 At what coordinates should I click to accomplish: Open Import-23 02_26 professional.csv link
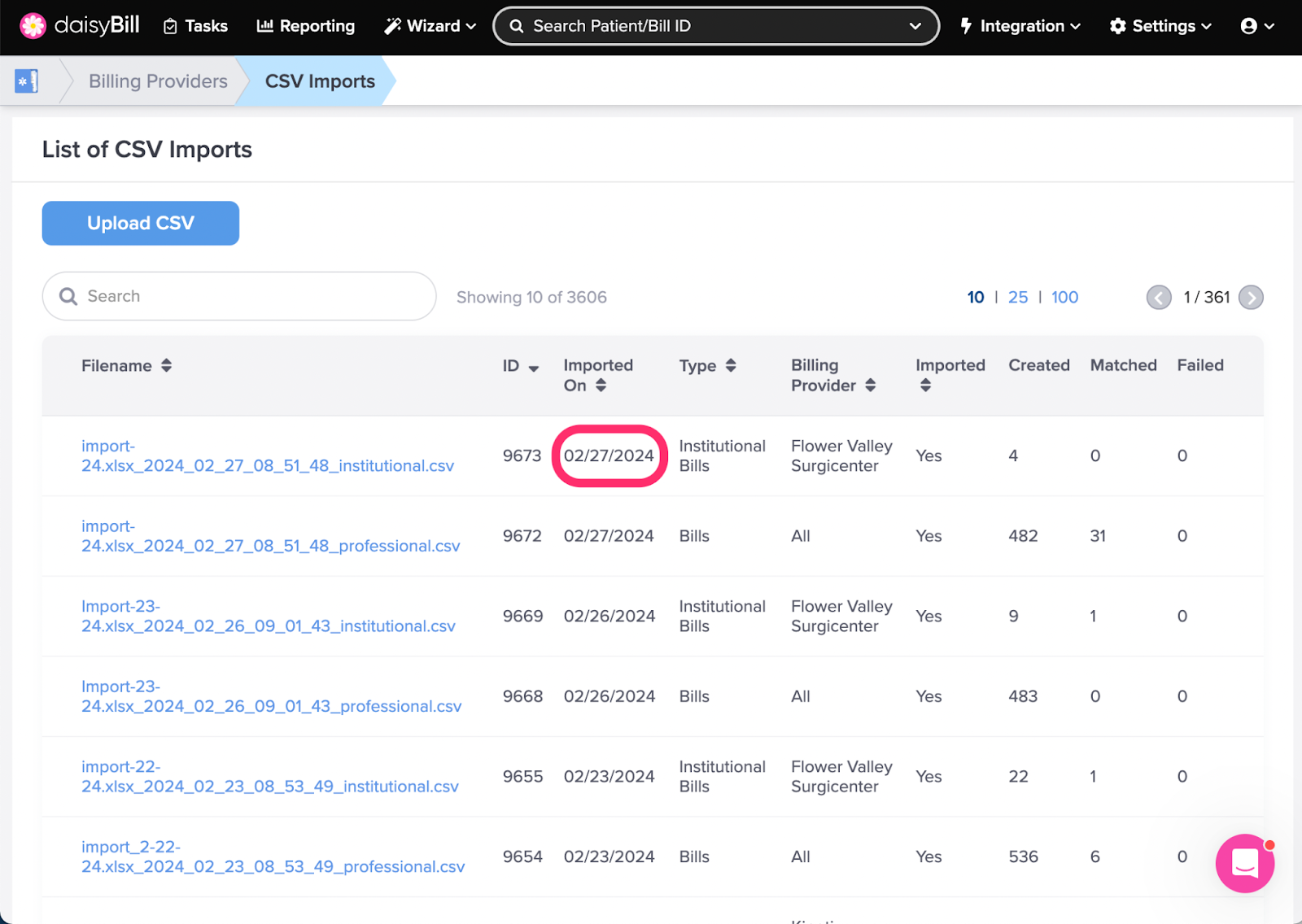(x=272, y=696)
